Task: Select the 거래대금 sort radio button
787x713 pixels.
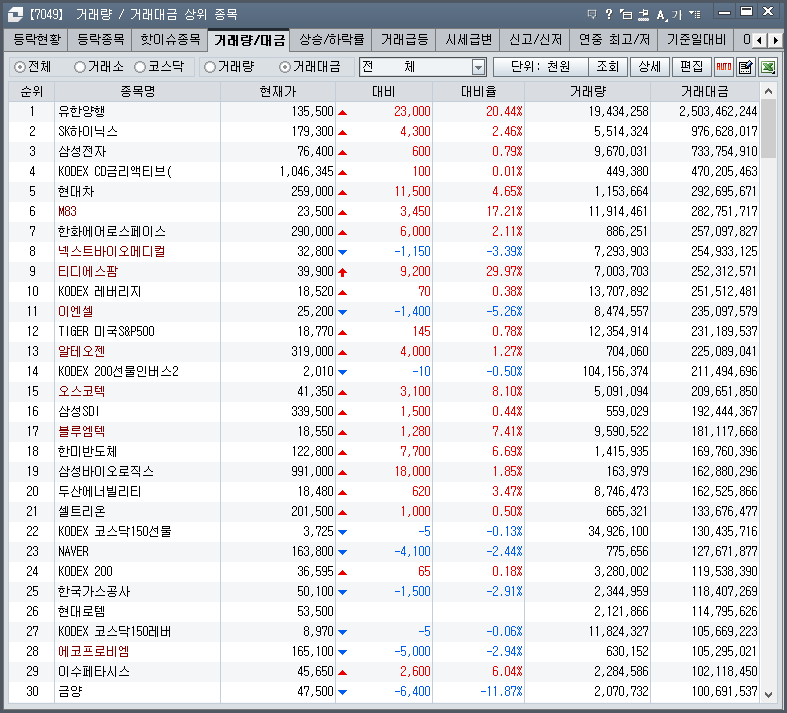Action: [x=285, y=67]
